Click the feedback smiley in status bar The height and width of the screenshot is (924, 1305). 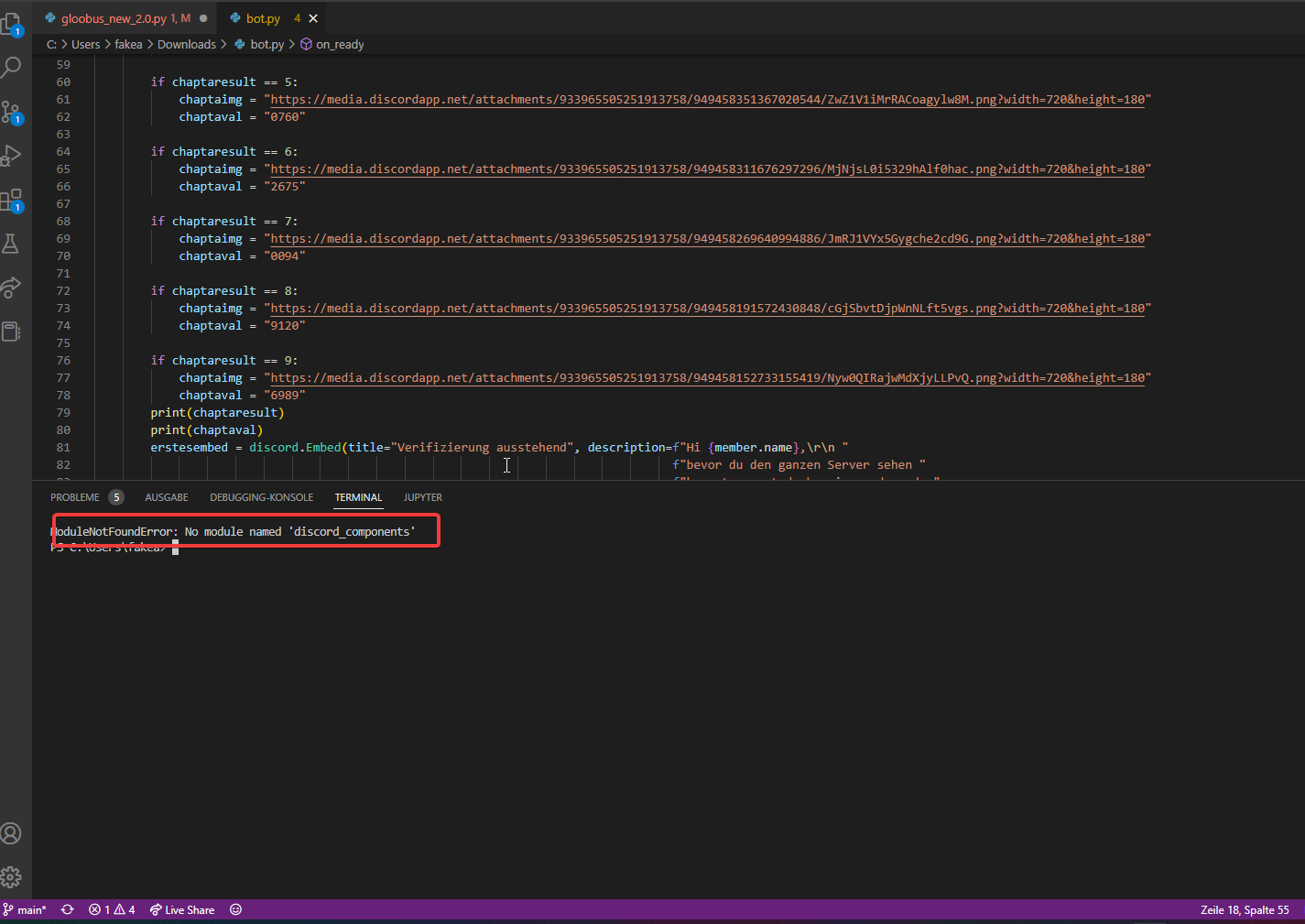(235, 909)
